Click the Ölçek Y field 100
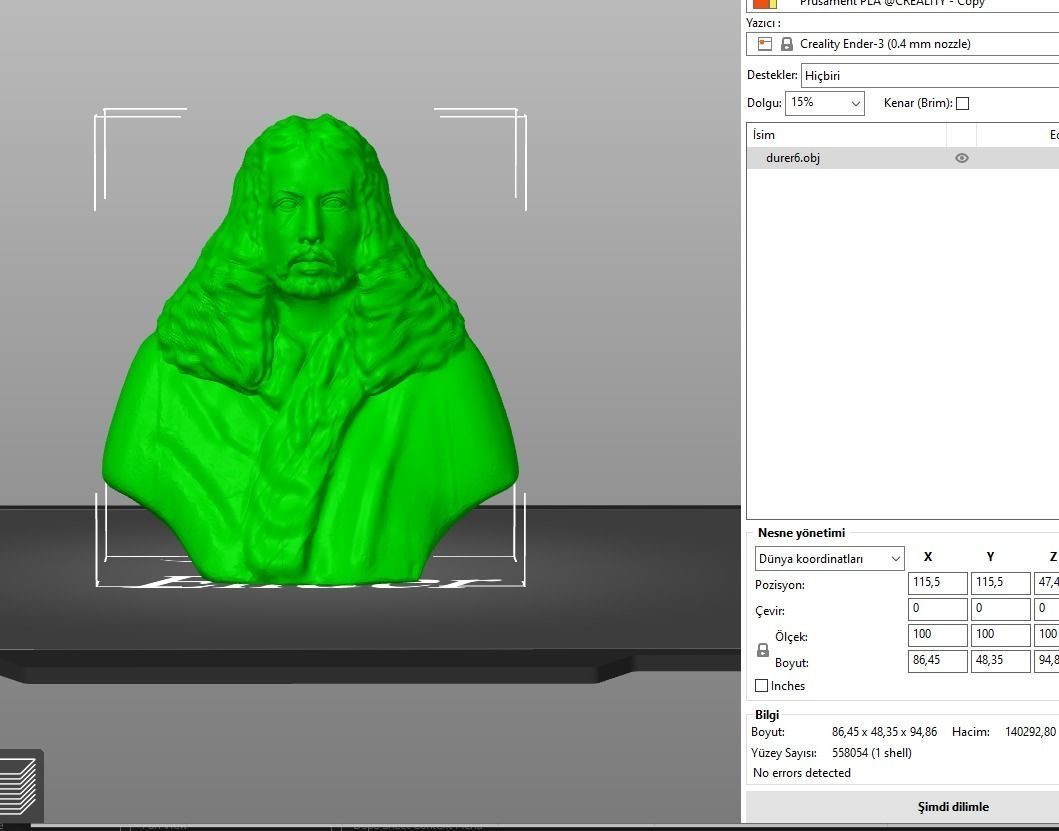This screenshot has height=831, width=1059. tap(1000, 635)
